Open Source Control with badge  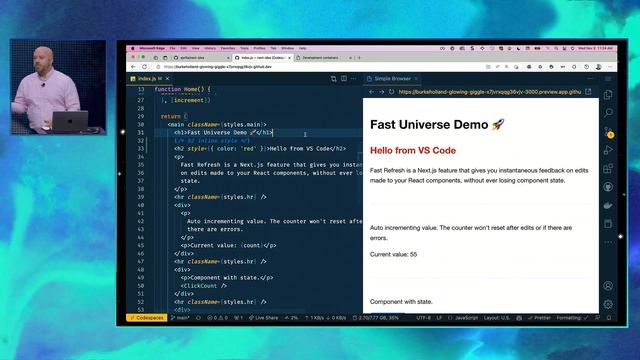pos(609,131)
